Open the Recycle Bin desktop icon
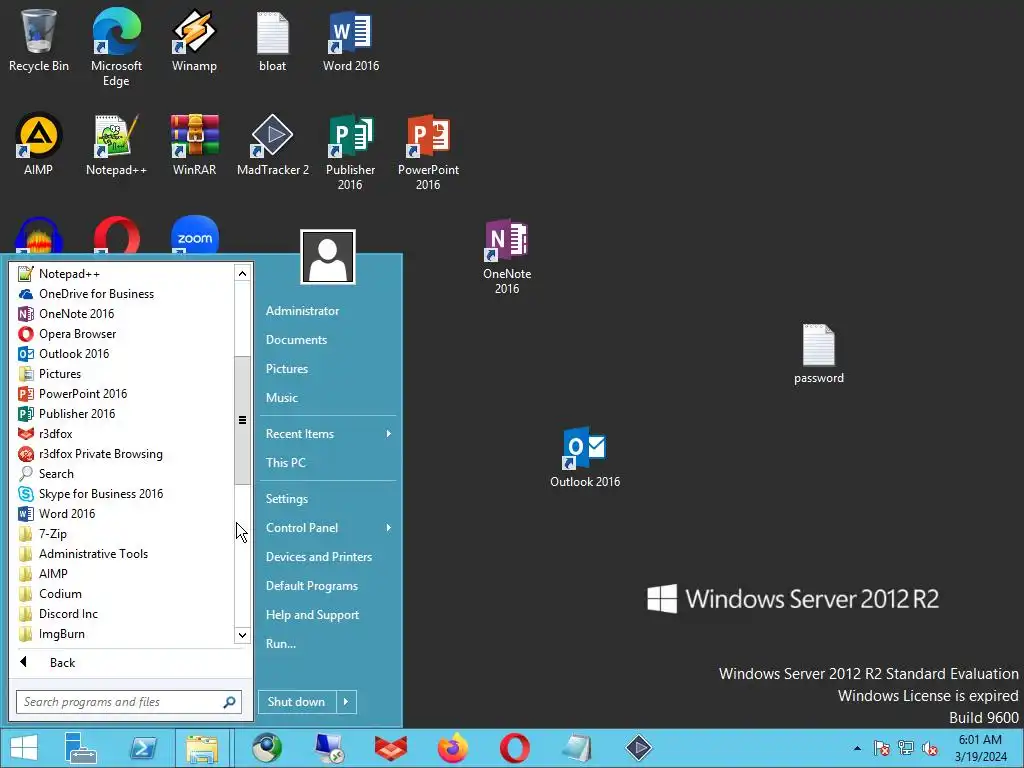 39,41
